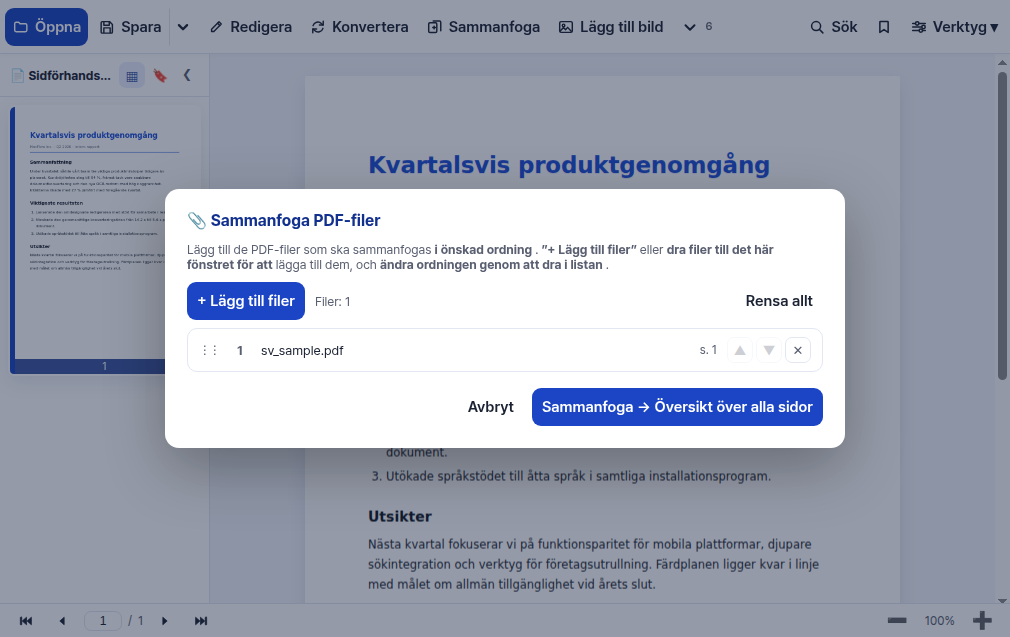Viewport: 1010px width, 637px height.
Task: Select the sv_sample.pdf file name
Action: [x=302, y=350]
